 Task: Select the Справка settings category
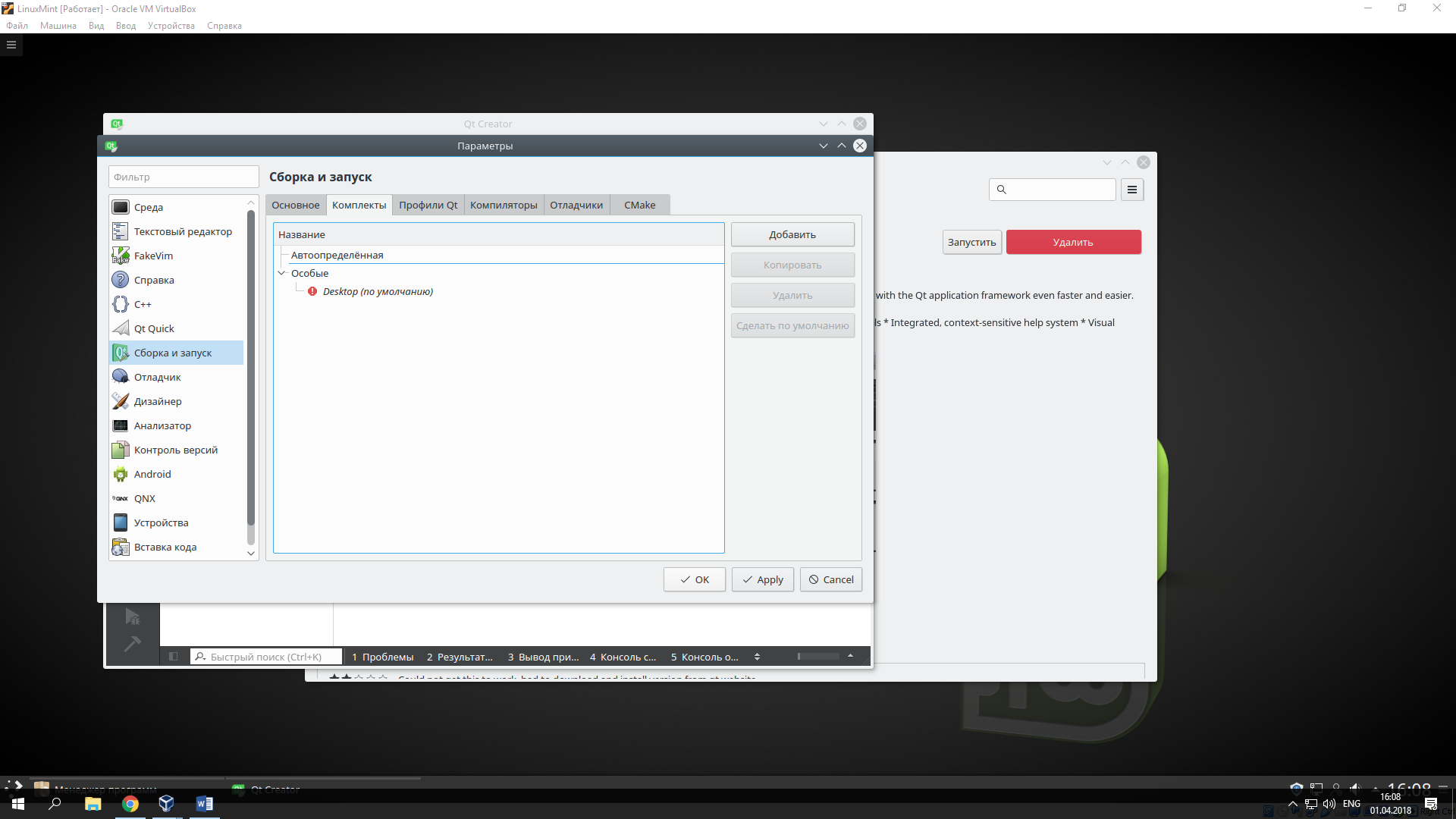[177, 280]
